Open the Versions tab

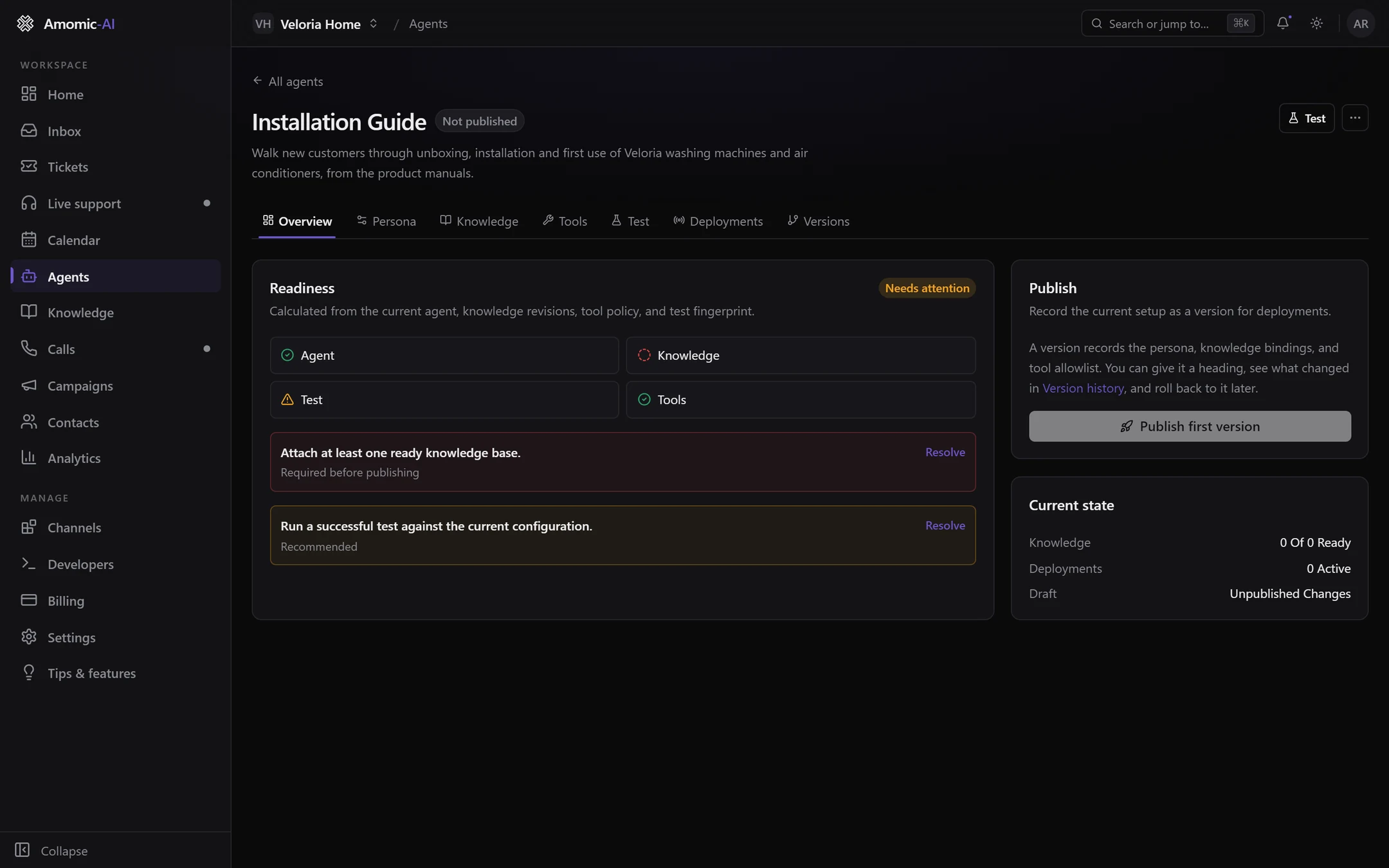click(818, 221)
